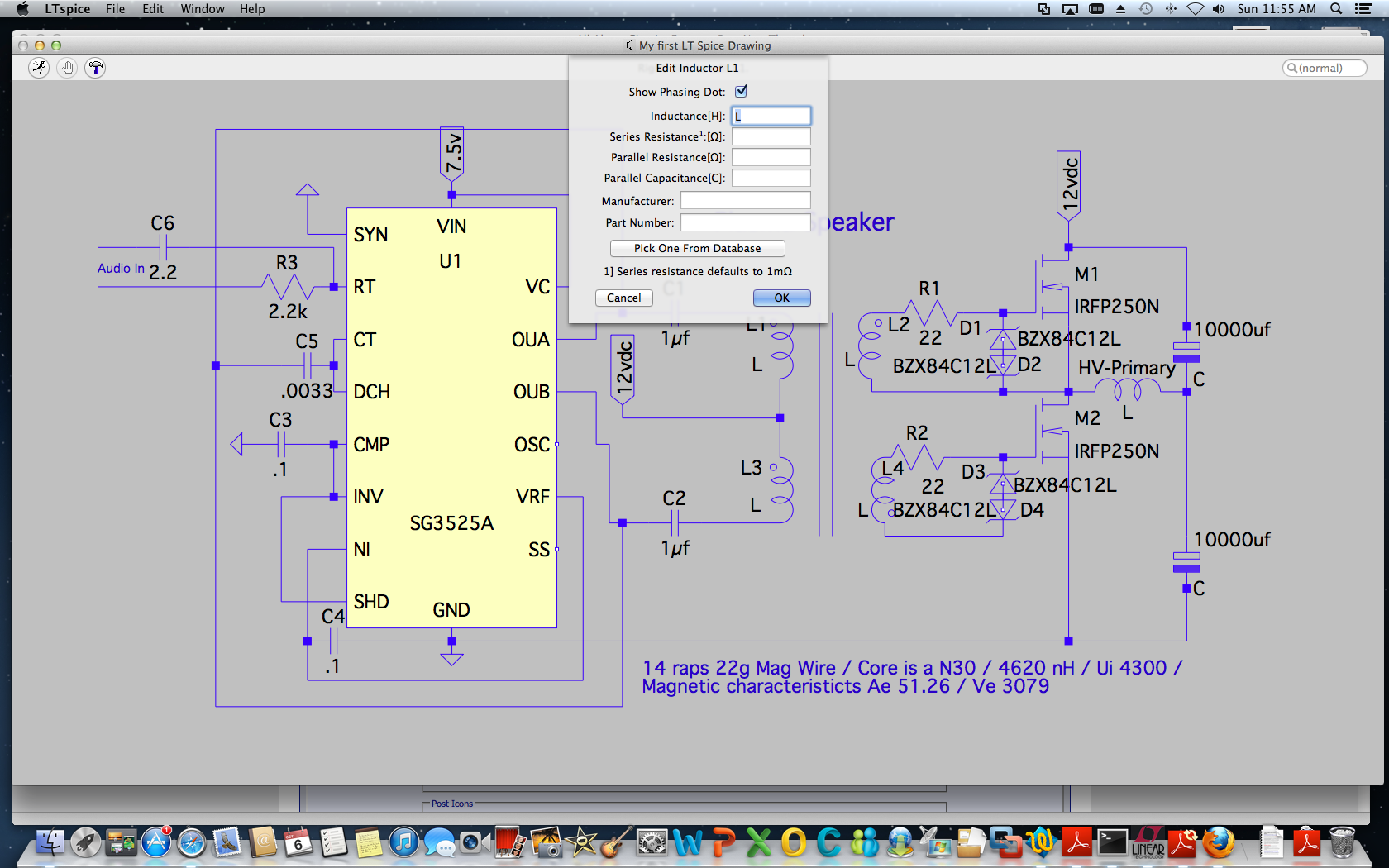Open Mail from the dock
This screenshot has width=1389, height=868.
tap(227, 842)
